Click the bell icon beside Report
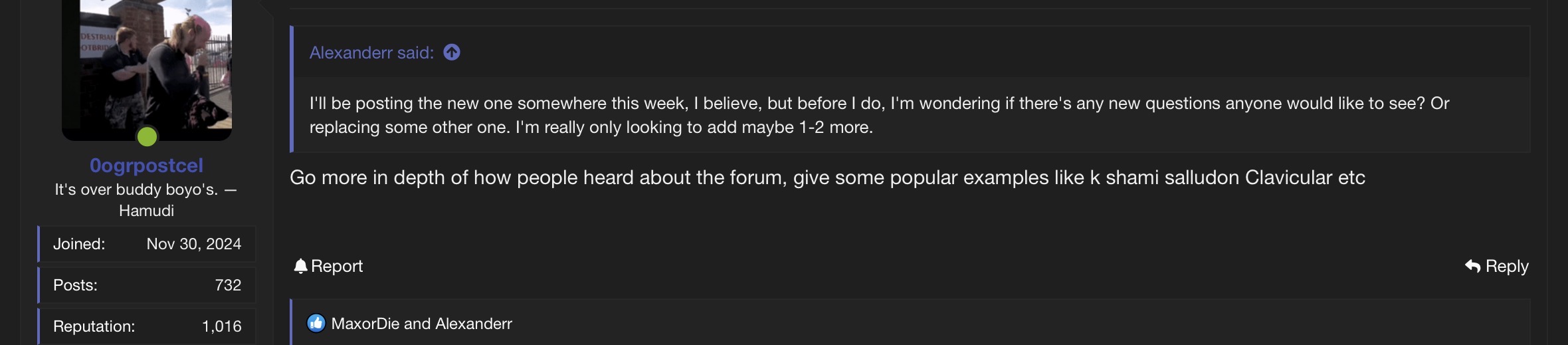Screen dimensions: 1568x345 coord(300,267)
